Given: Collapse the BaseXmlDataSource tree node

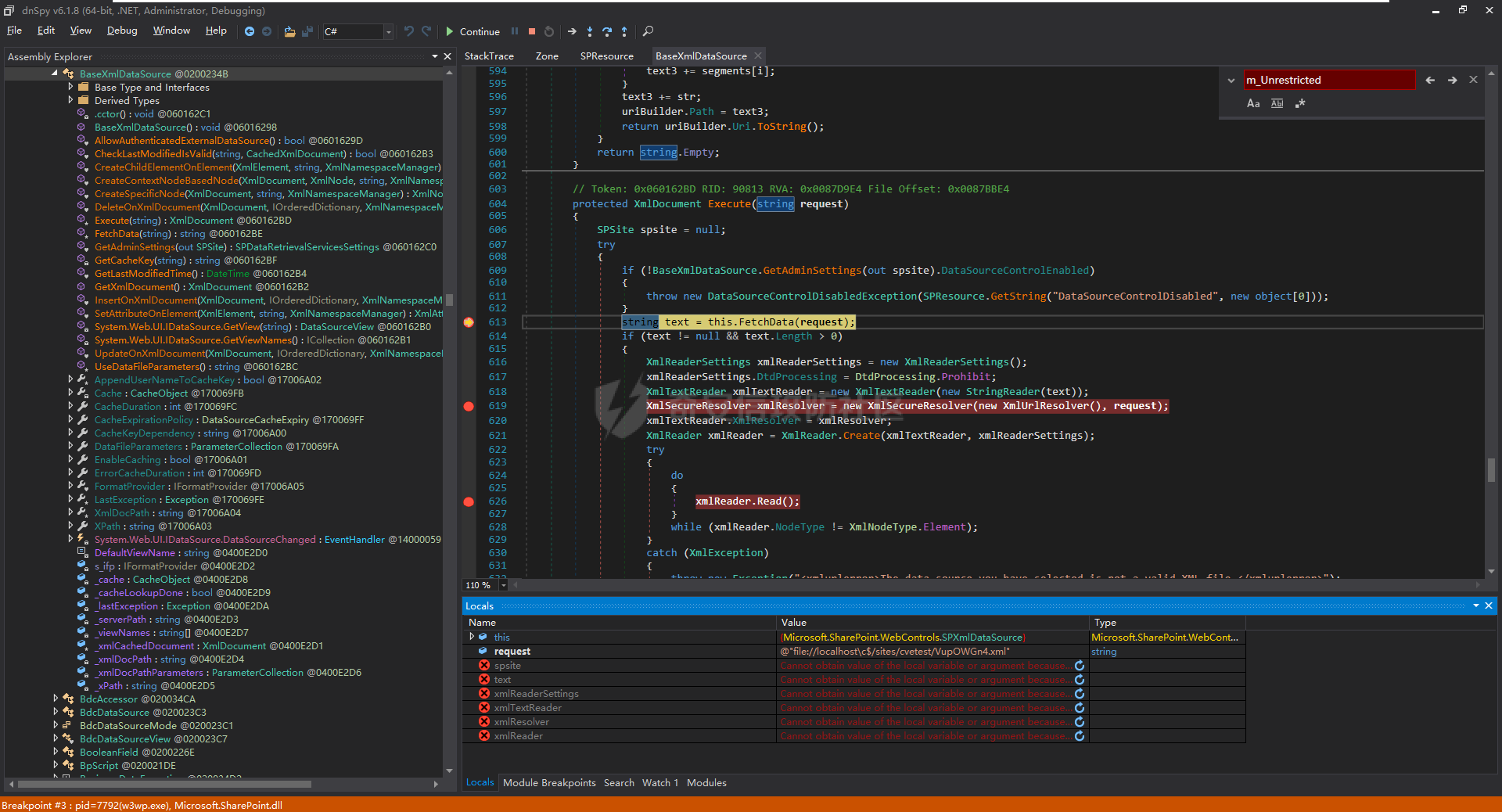Looking at the screenshot, I should tap(55, 74).
